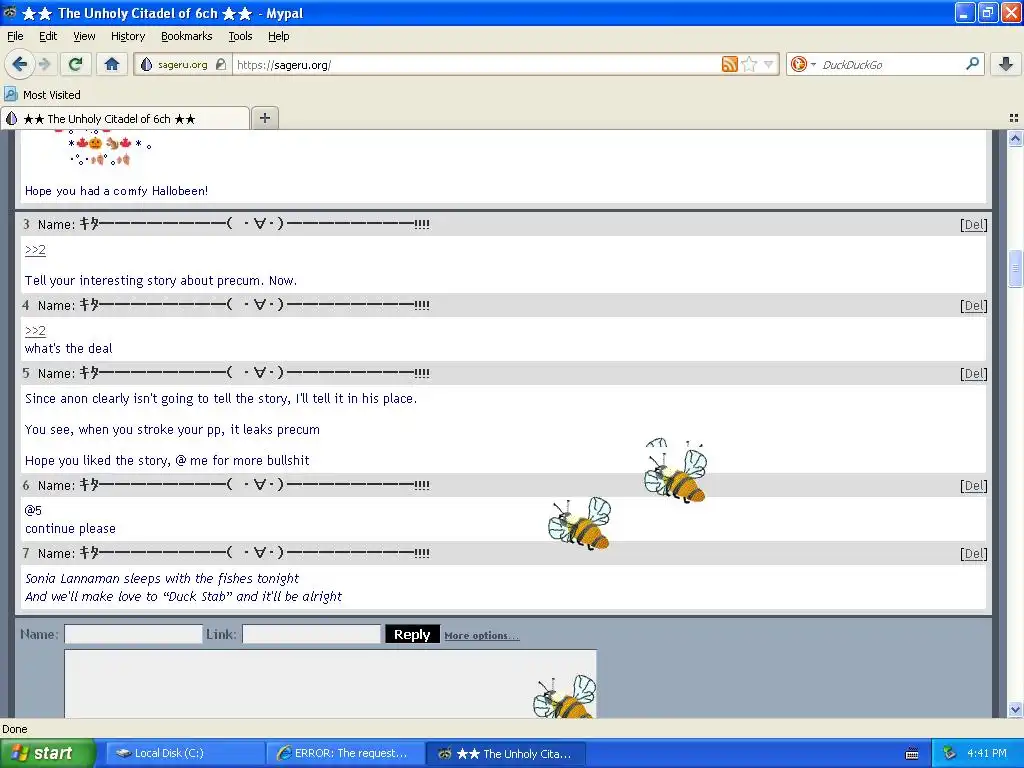Image resolution: width=1024 pixels, height=768 pixels.
Task: Click into the reply message text area
Action: click(330, 683)
